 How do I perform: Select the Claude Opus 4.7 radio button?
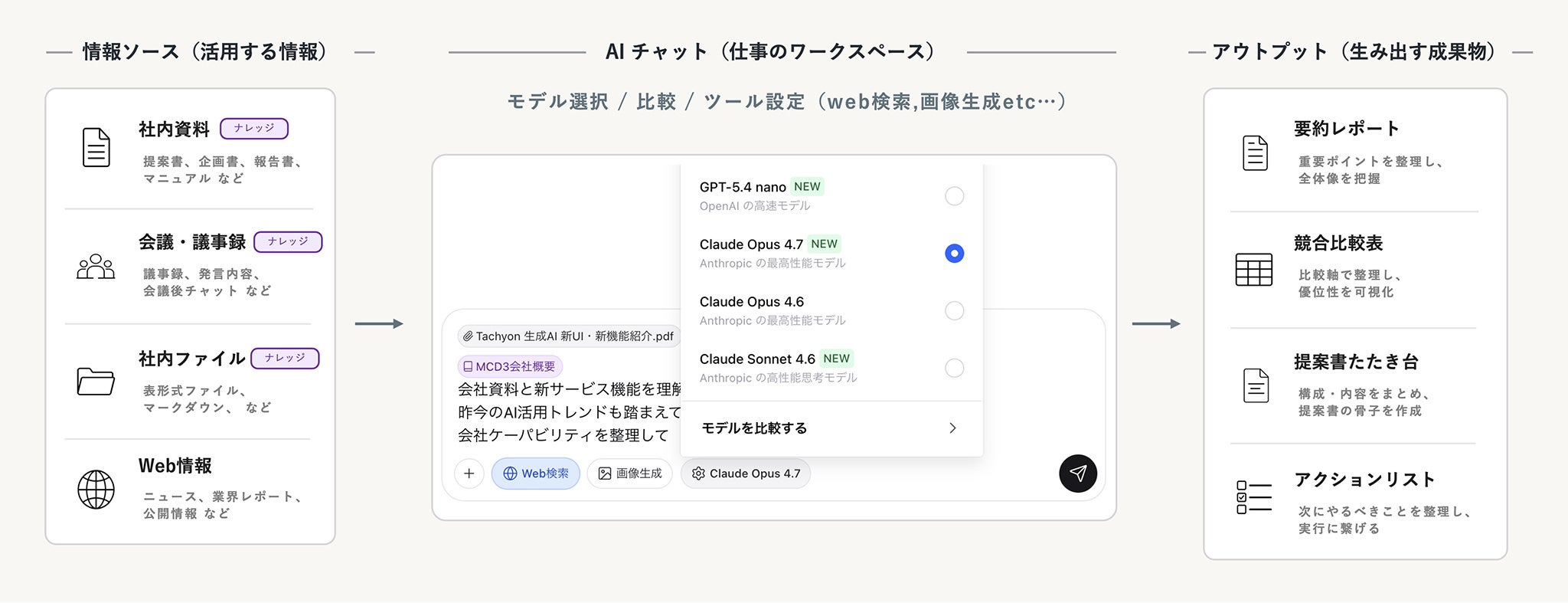pos(954,254)
